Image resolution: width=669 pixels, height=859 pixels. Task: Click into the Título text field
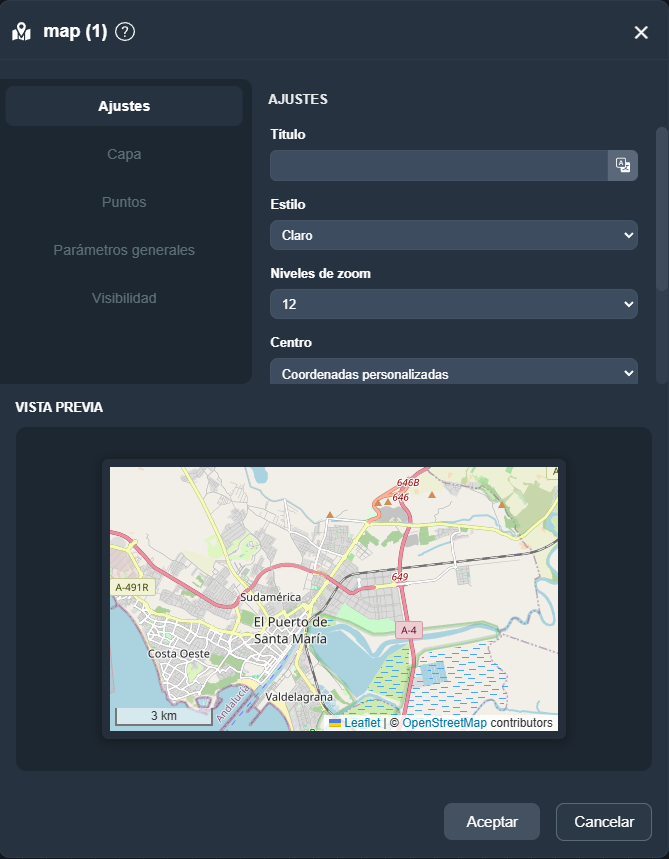click(x=438, y=166)
